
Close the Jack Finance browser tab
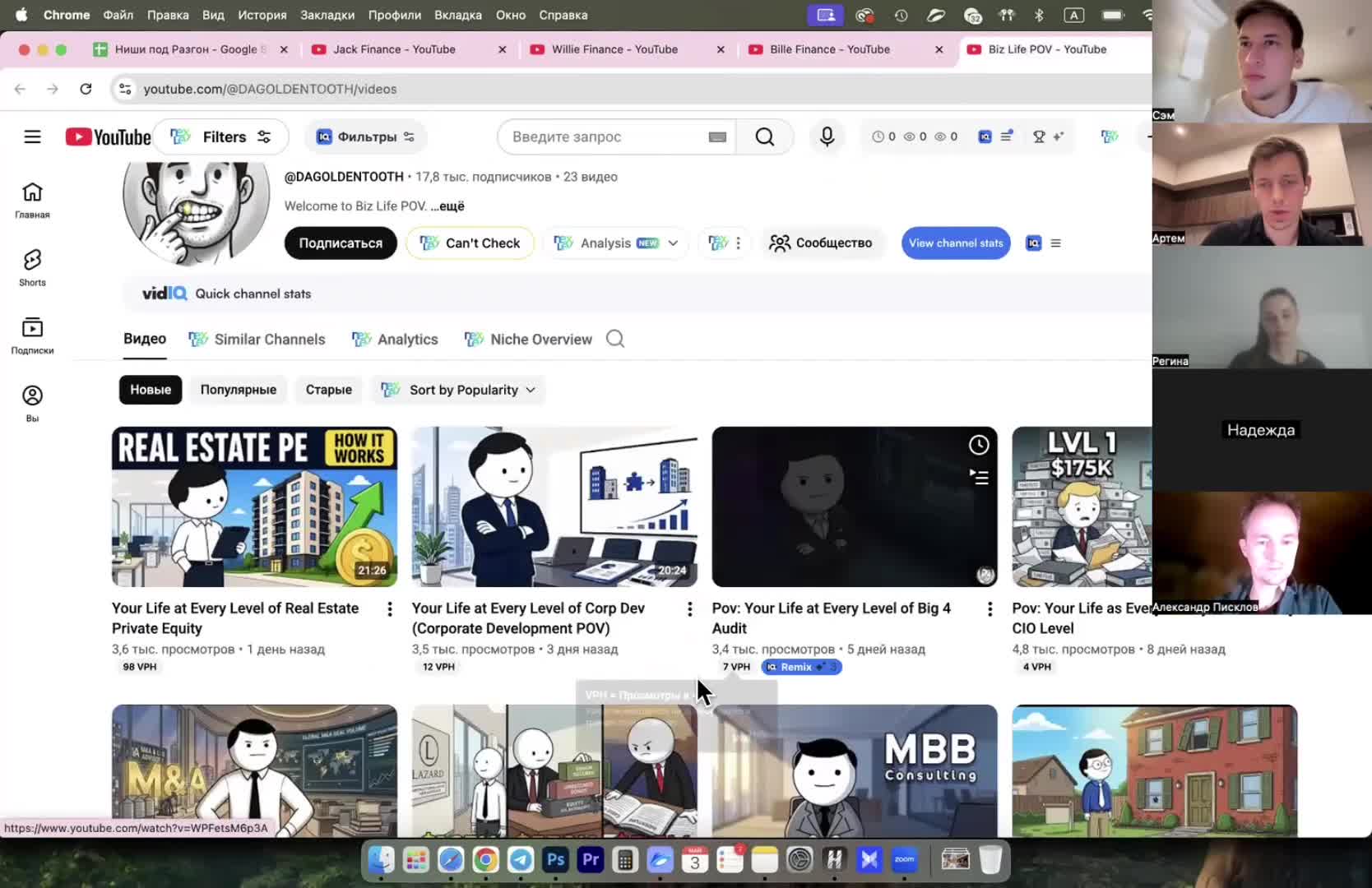(x=503, y=49)
